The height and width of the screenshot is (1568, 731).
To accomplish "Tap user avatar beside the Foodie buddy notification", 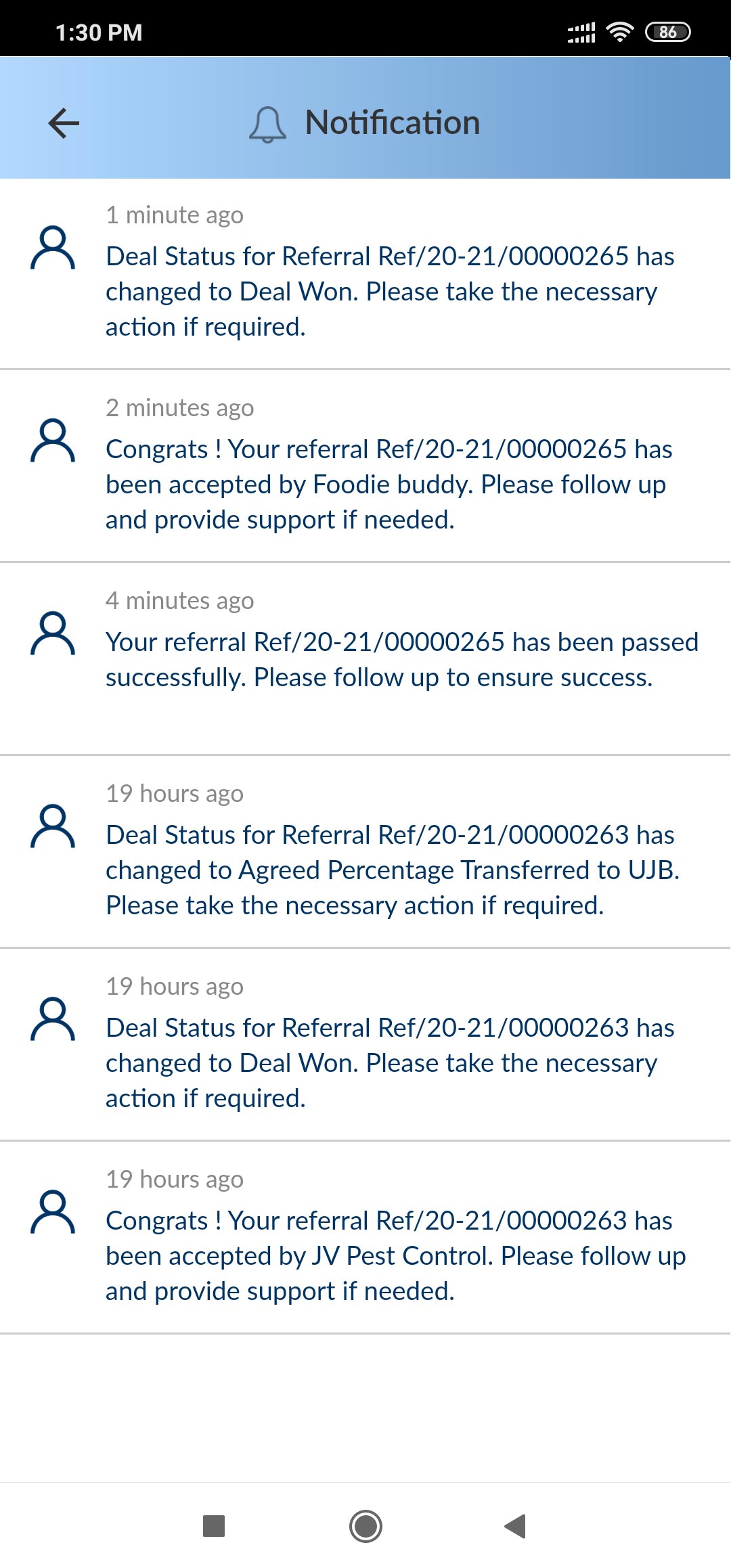I will (53, 441).
